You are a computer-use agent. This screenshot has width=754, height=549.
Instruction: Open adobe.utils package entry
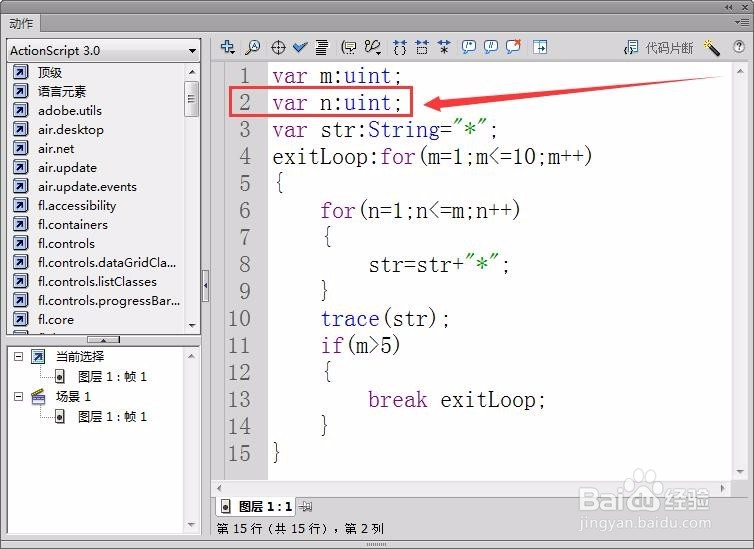coord(70,111)
